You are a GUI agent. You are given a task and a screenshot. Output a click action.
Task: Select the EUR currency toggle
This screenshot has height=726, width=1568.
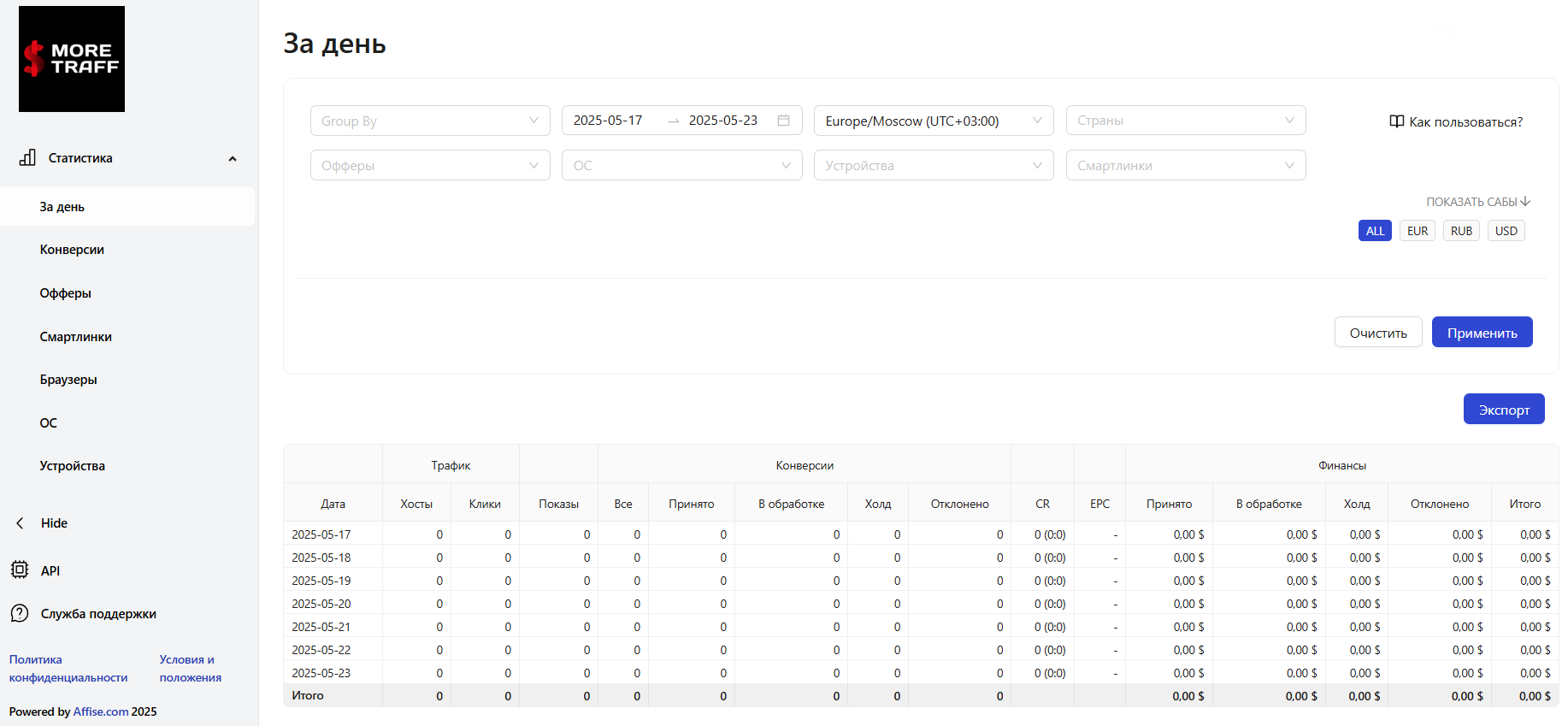click(1418, 231)
